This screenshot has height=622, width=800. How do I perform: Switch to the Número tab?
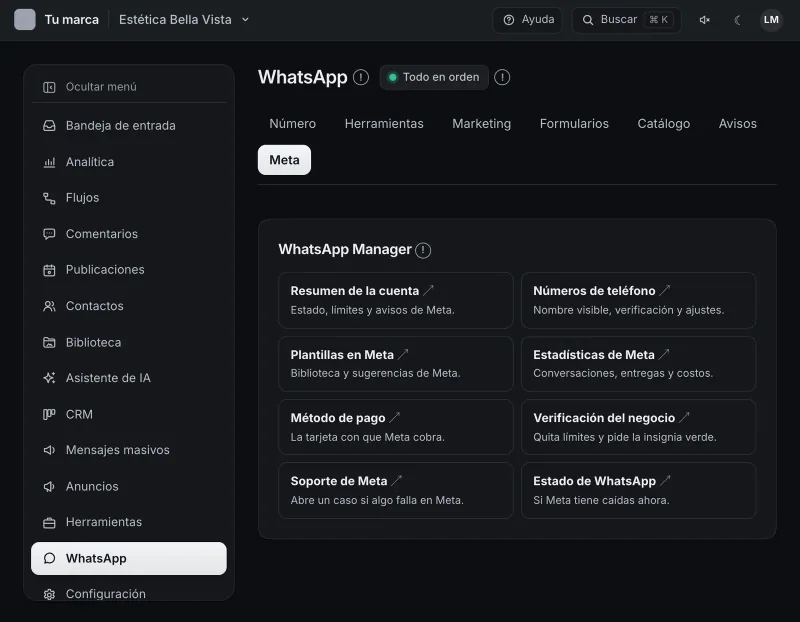point(292,124)
